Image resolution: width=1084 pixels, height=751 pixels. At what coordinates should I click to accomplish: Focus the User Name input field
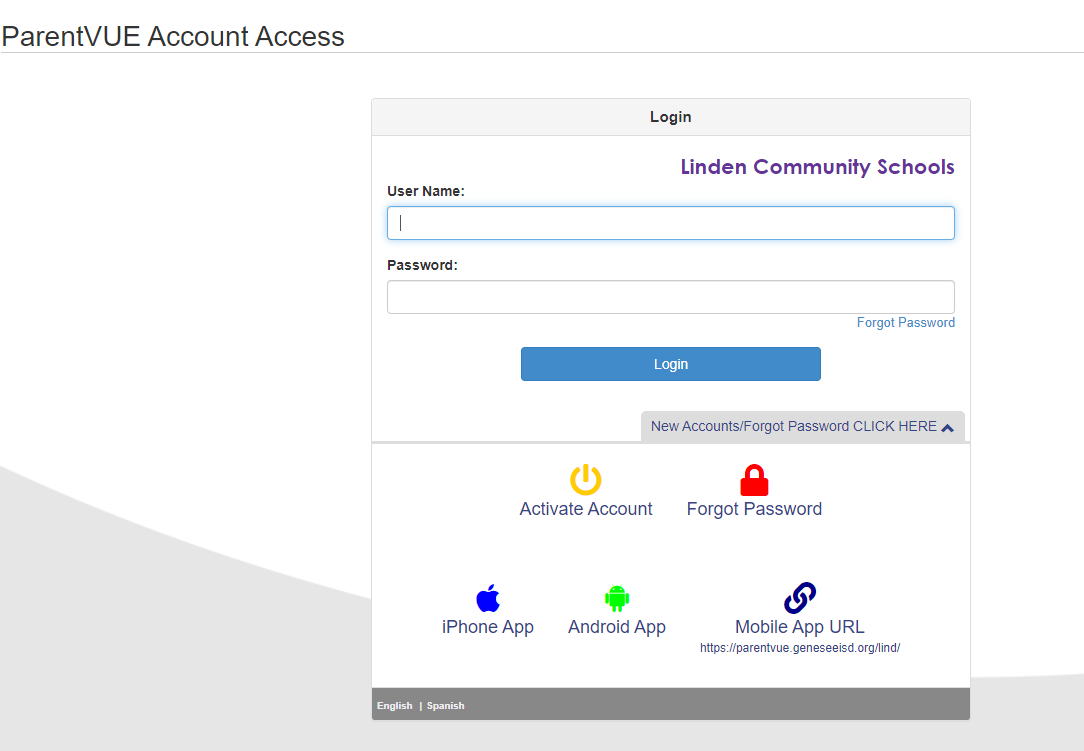671,223
